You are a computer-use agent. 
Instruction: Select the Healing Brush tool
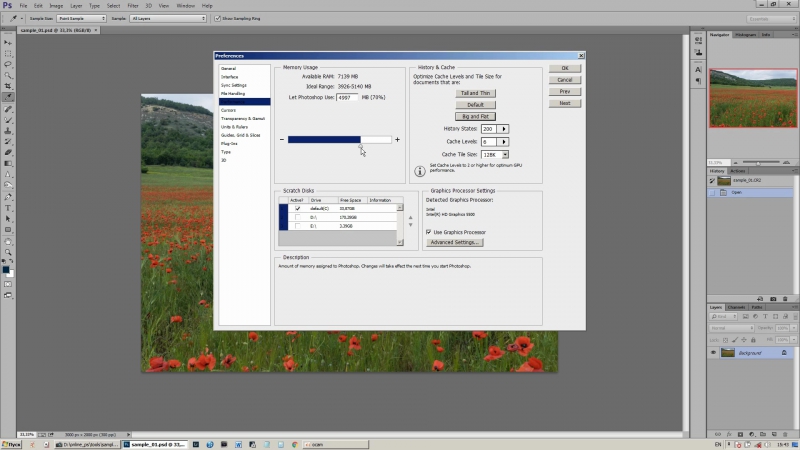point(8,109)
